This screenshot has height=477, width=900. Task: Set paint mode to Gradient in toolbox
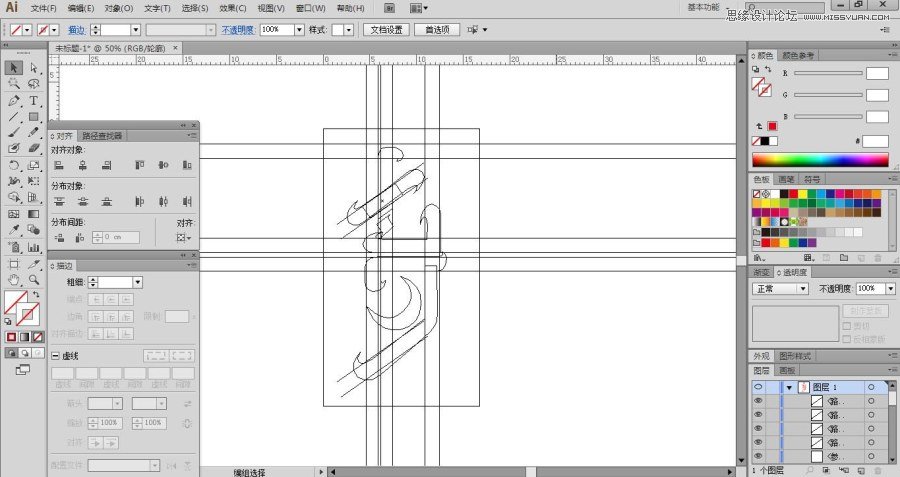pos(25,337)
